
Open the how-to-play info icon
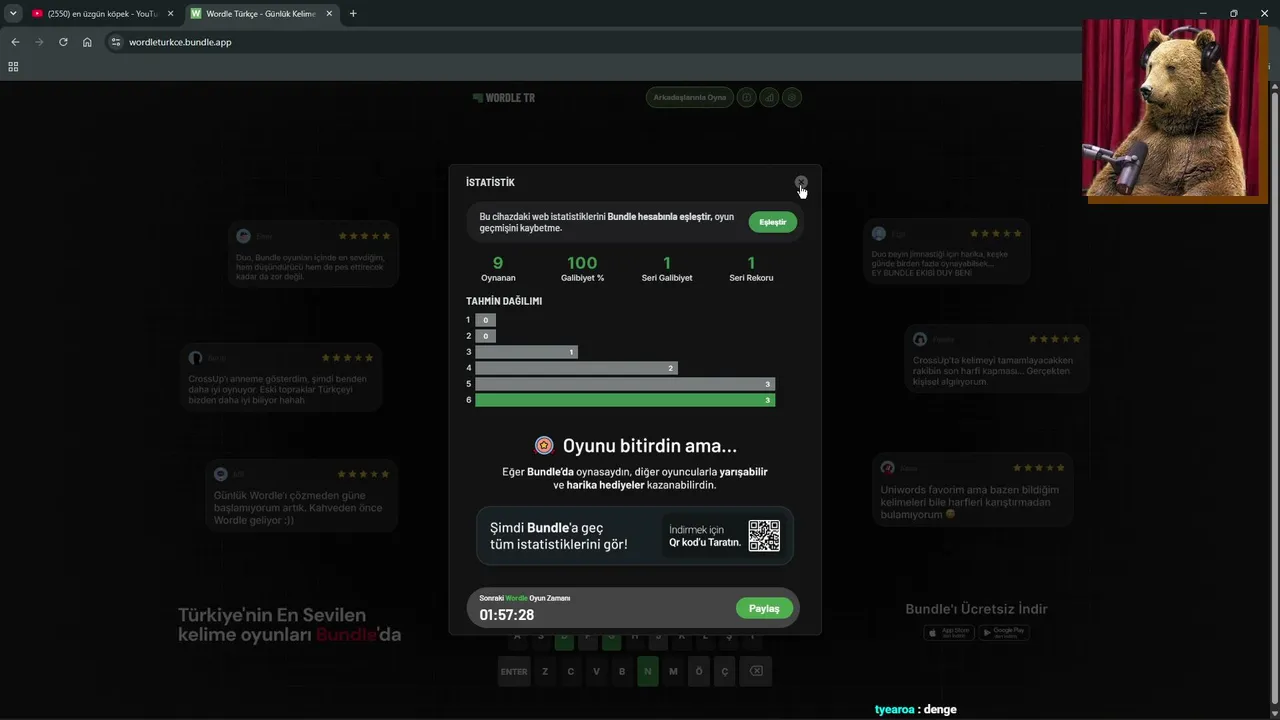click(x=746, y=97)
